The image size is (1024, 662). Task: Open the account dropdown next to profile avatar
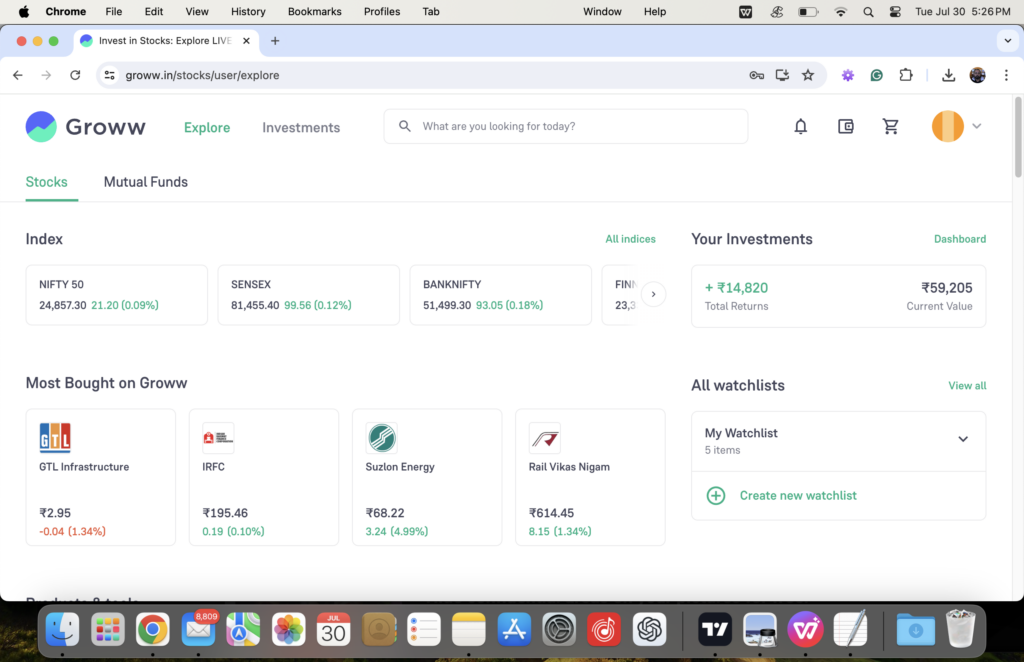point(974,126)
